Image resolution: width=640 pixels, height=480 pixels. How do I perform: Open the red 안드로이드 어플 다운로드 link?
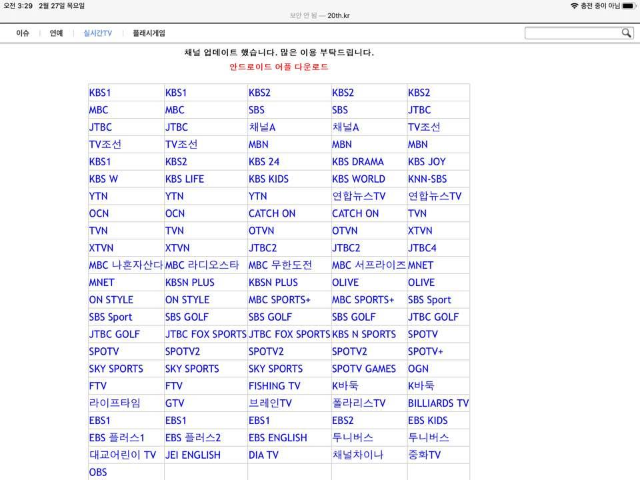(x=279, y=67)
